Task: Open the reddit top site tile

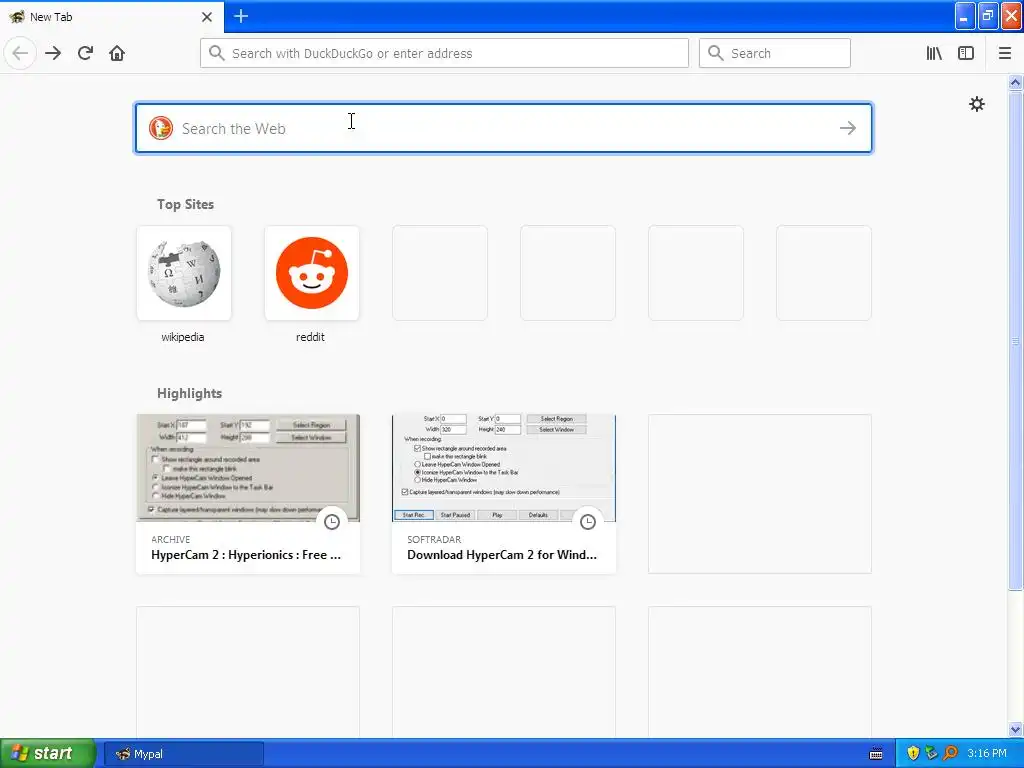Action: pyautogui.click(x=312, y=273)
